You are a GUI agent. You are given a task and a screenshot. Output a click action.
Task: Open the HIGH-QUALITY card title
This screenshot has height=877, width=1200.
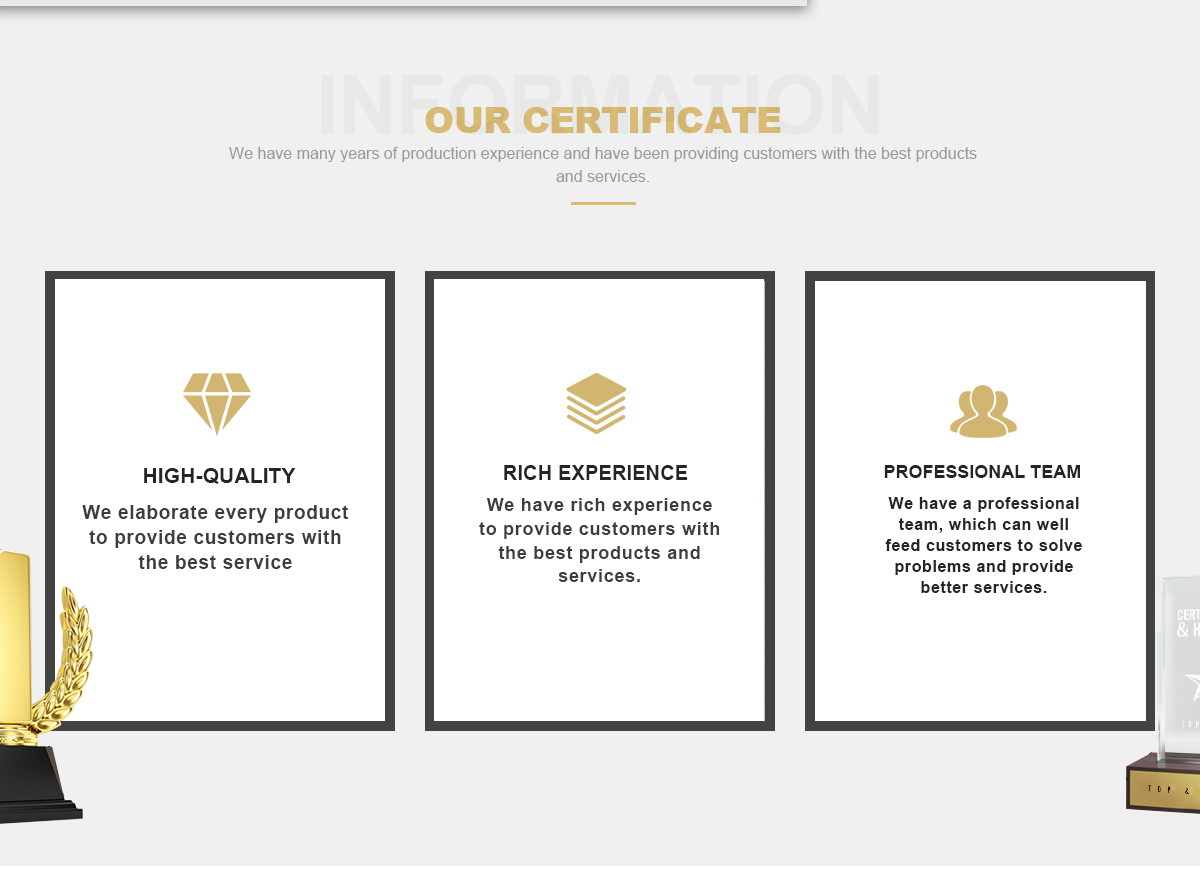point(219,476)
